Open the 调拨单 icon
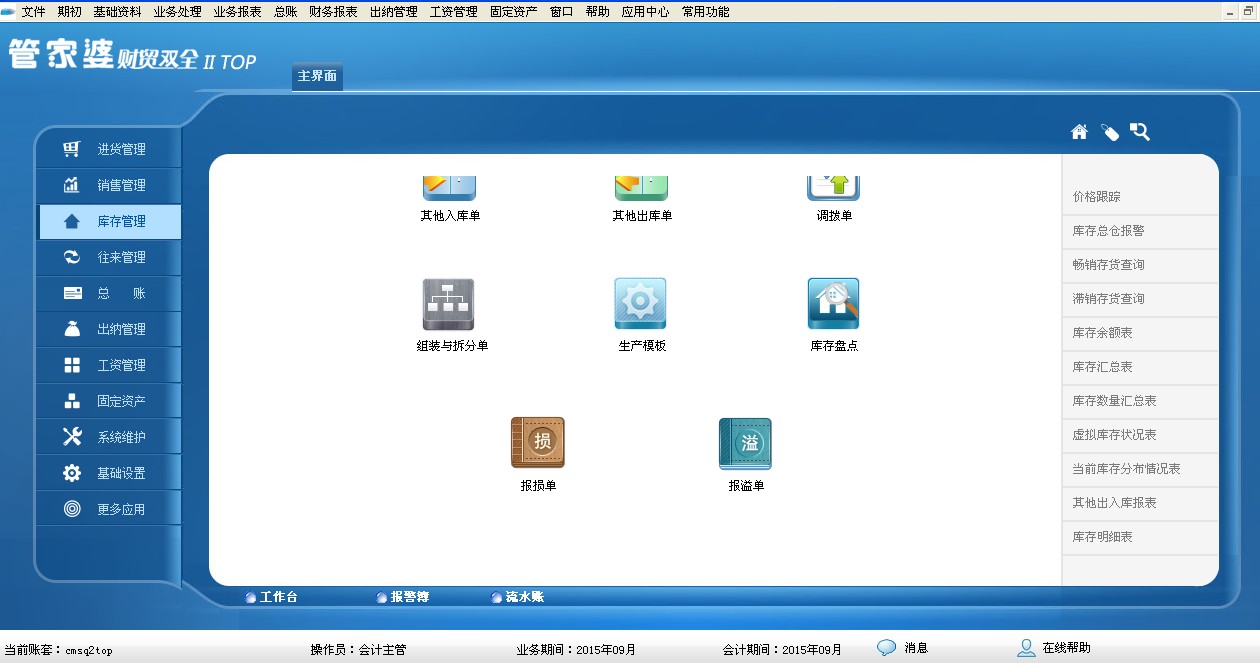The height and width of the screenshot is (663, 1260). (833, 190)
